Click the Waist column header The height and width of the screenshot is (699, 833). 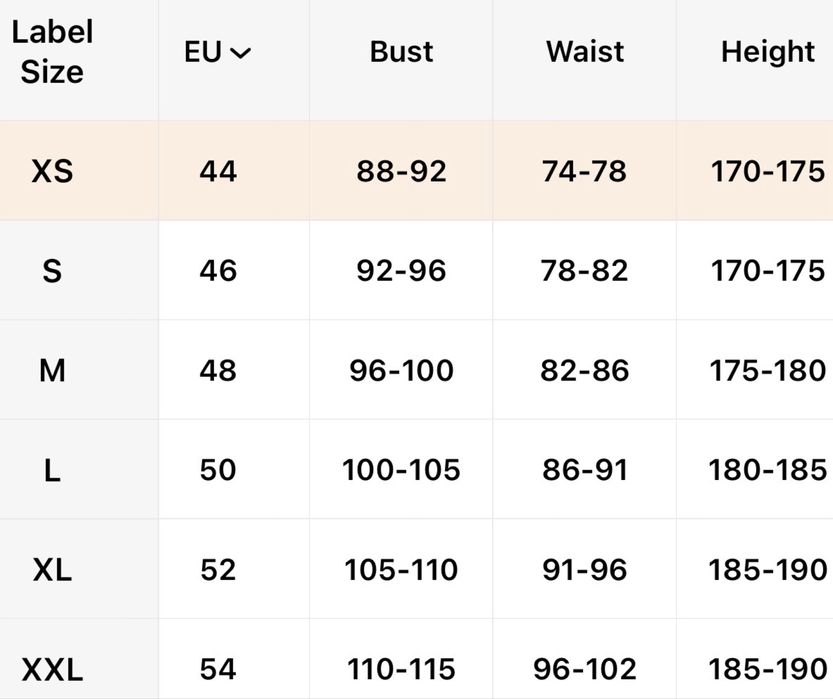[585, 52]
